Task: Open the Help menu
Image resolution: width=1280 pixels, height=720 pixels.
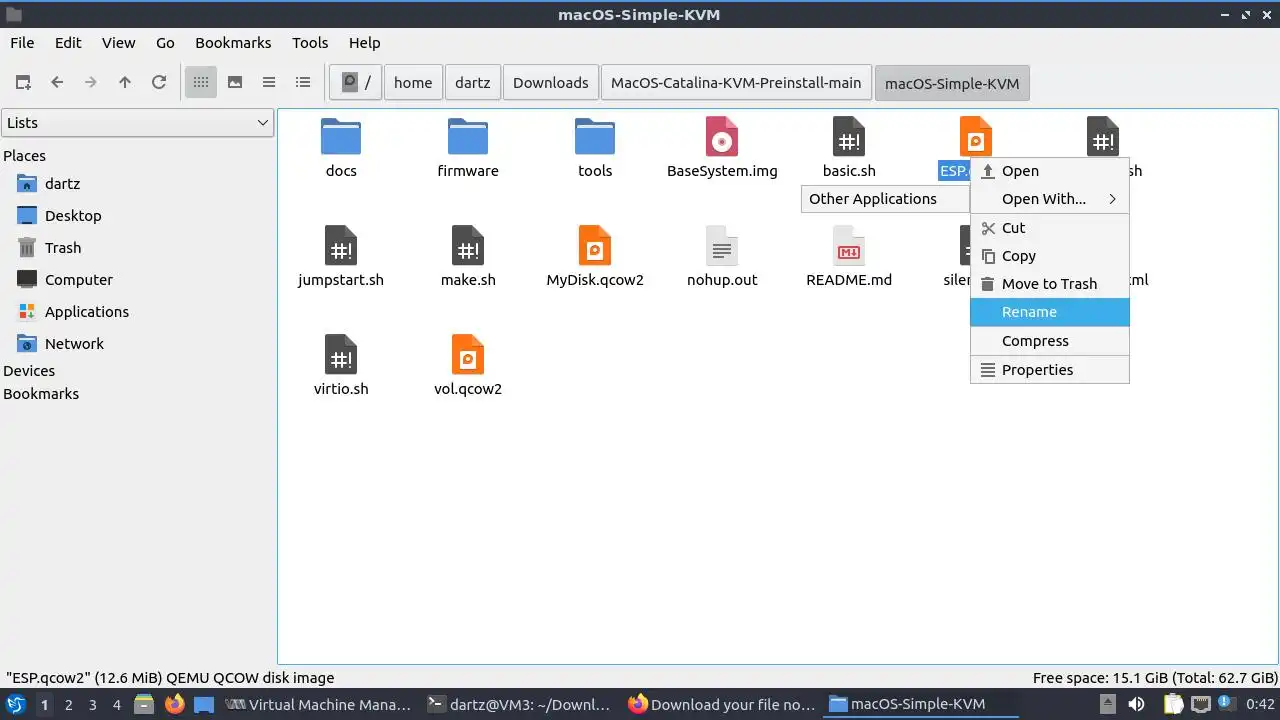Action: point(364,43)
